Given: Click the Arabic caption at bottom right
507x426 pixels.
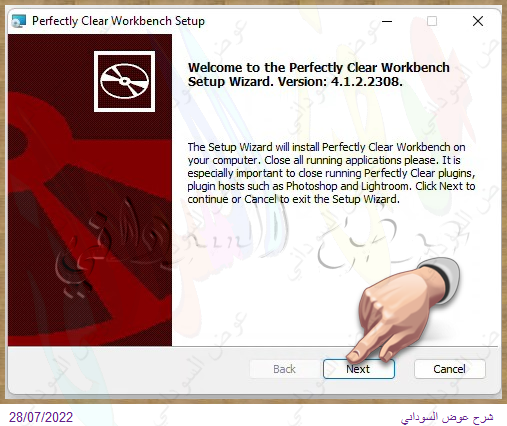Looking at the screenshot, I should click(447, 417).
